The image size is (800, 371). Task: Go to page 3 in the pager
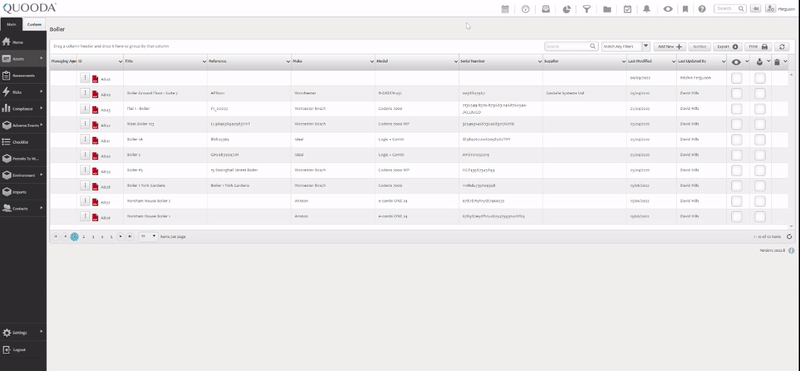[x=93, y=237]
